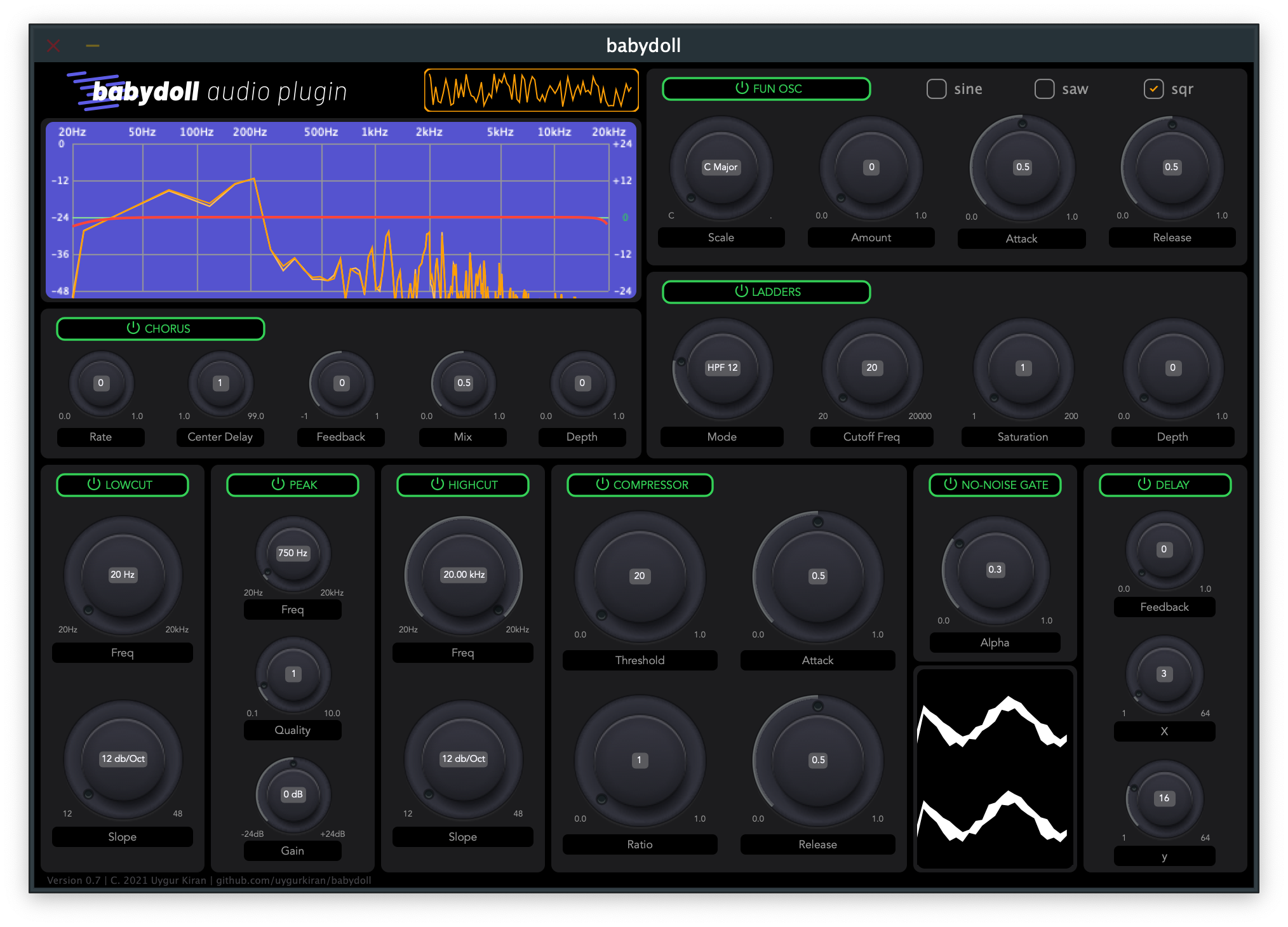1288x927 pixels.
Task: Change the filter Mode from HPF 12
Action: click(x=721, y=367)
